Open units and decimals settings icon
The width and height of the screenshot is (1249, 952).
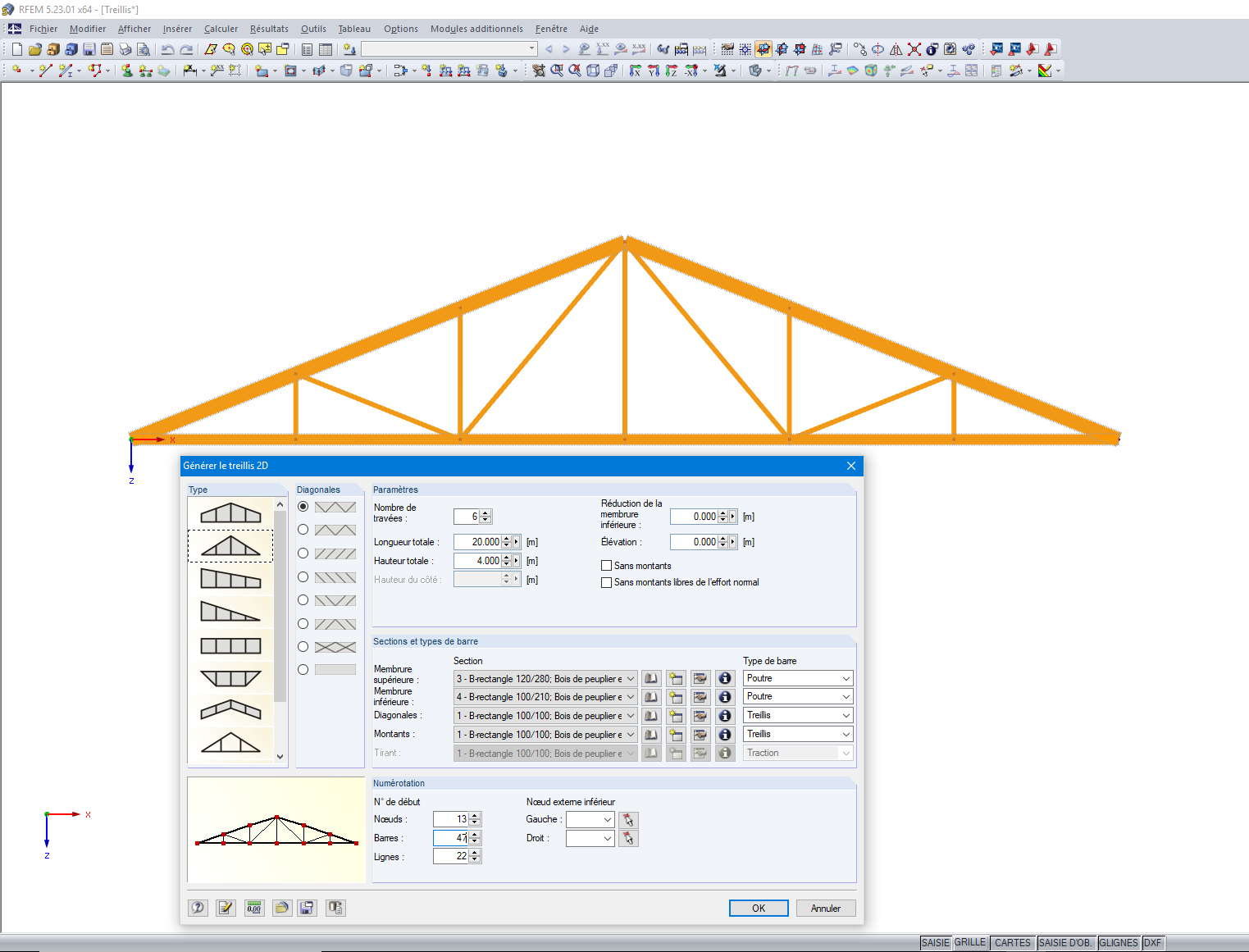pos(254,908)
